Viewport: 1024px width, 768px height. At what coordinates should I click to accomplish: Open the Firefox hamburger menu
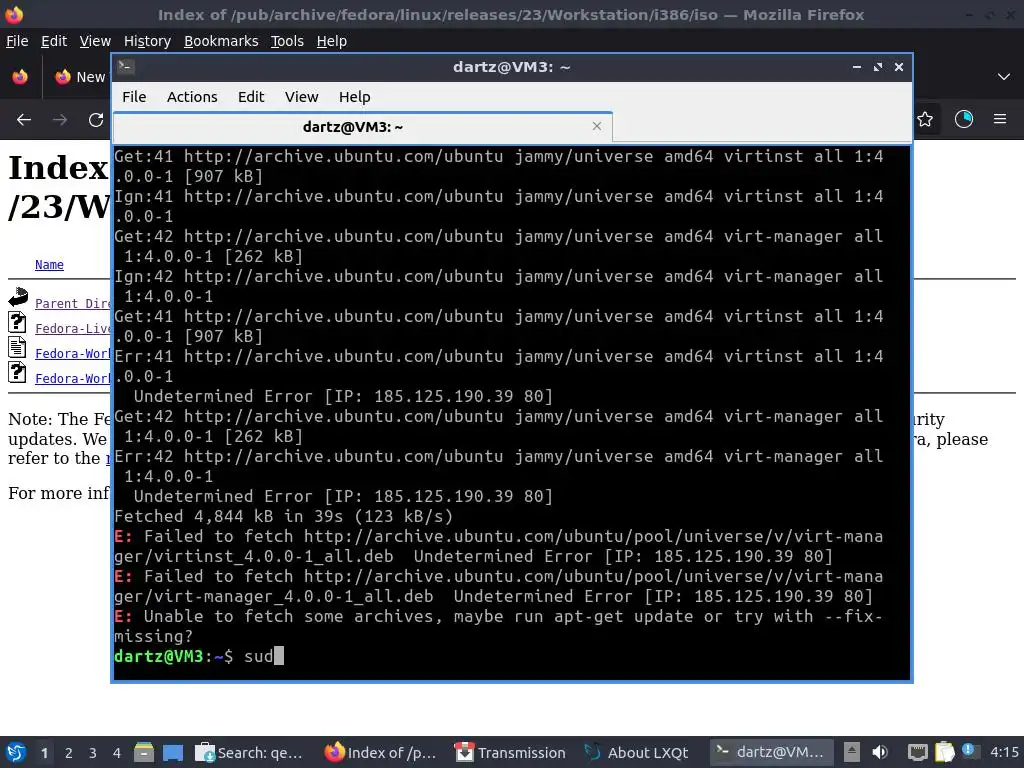point(1000,119)
